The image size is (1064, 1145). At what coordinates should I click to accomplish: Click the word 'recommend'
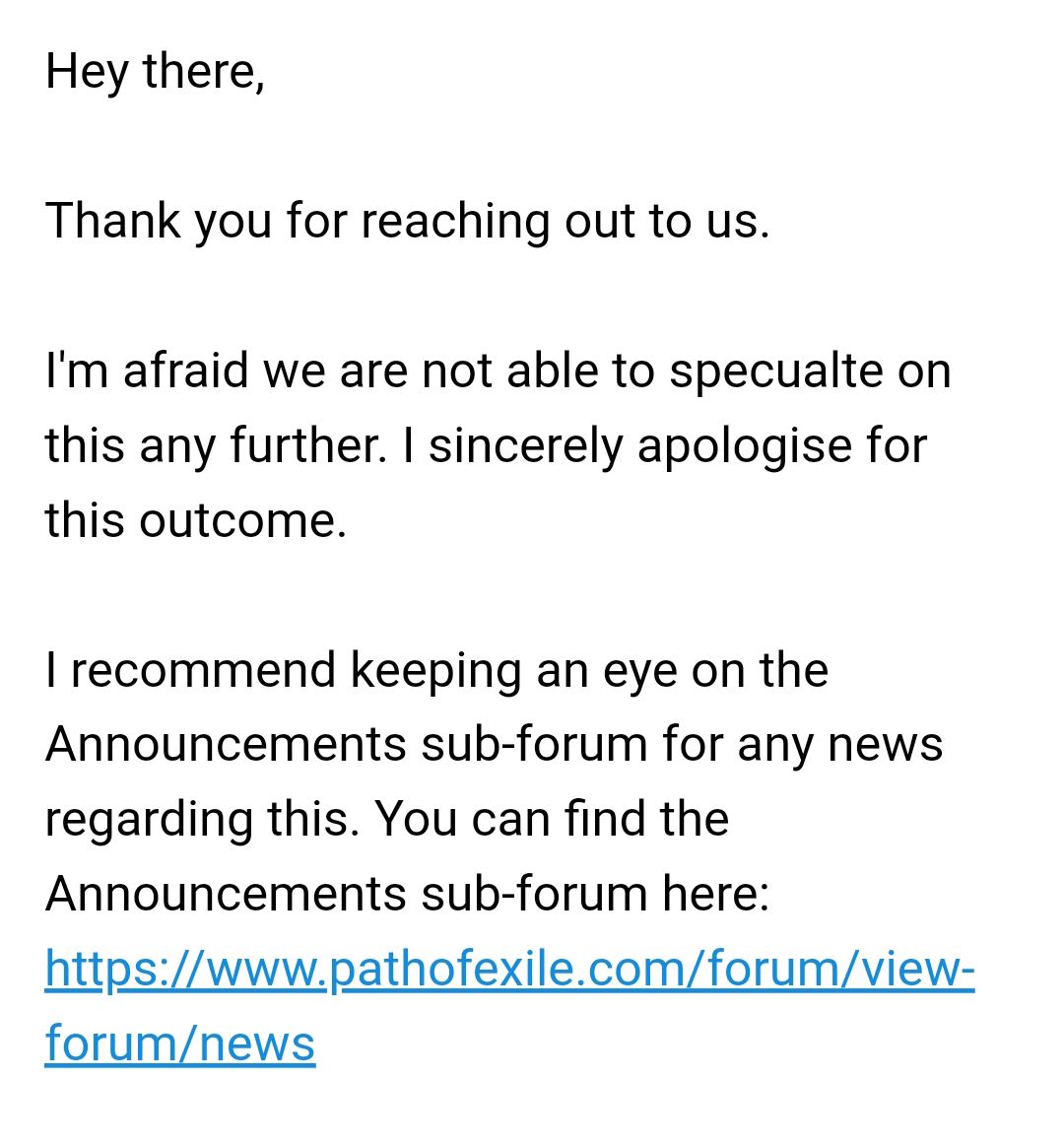pos(203,670)
